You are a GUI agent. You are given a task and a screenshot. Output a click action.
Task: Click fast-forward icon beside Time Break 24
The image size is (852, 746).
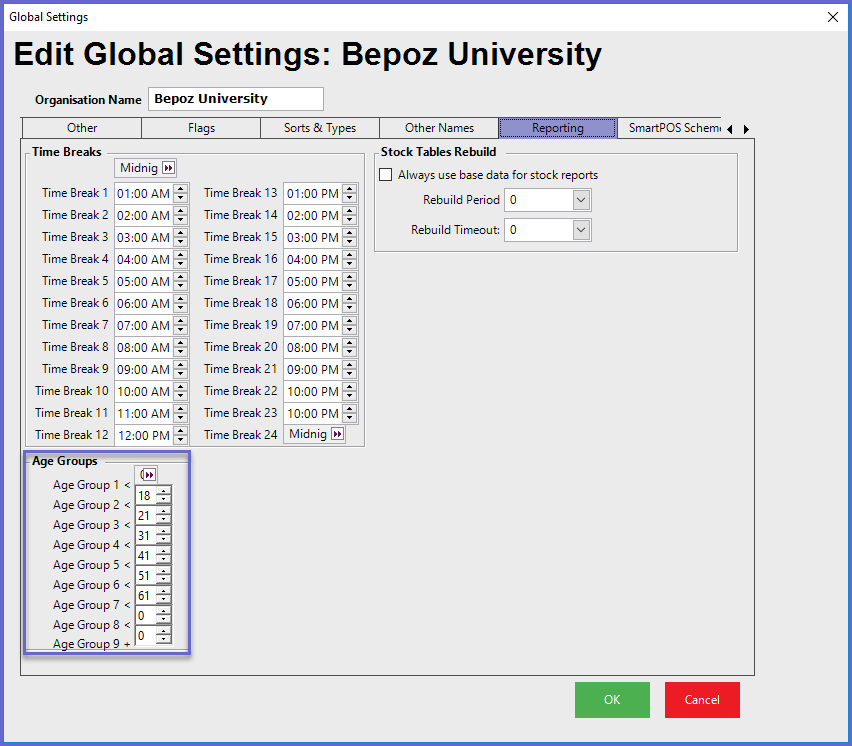(x=337, y=434)
